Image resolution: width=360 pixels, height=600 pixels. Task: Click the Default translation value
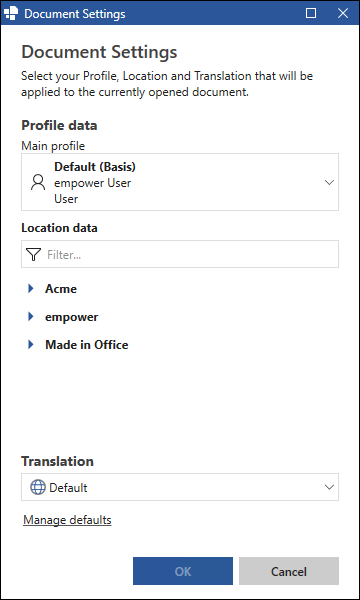(x=68, y=488)
